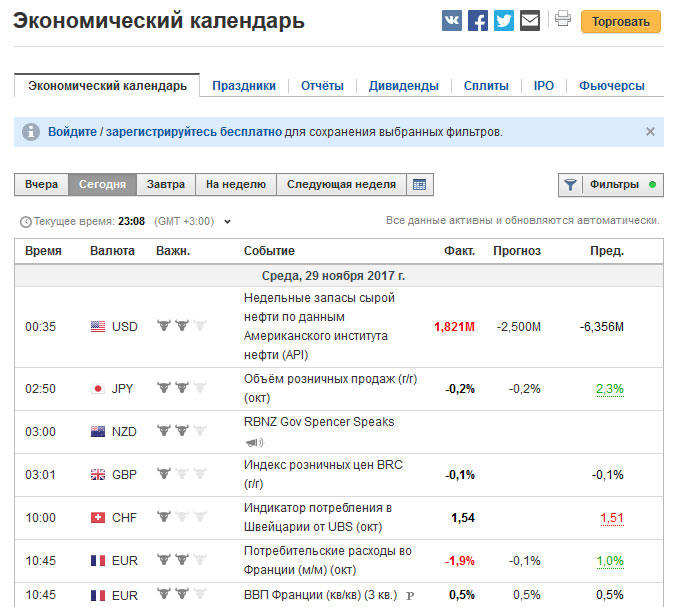Select the Экономический календарь tab
The width and height of the screenshot is (674, 607).
point(107,86)
